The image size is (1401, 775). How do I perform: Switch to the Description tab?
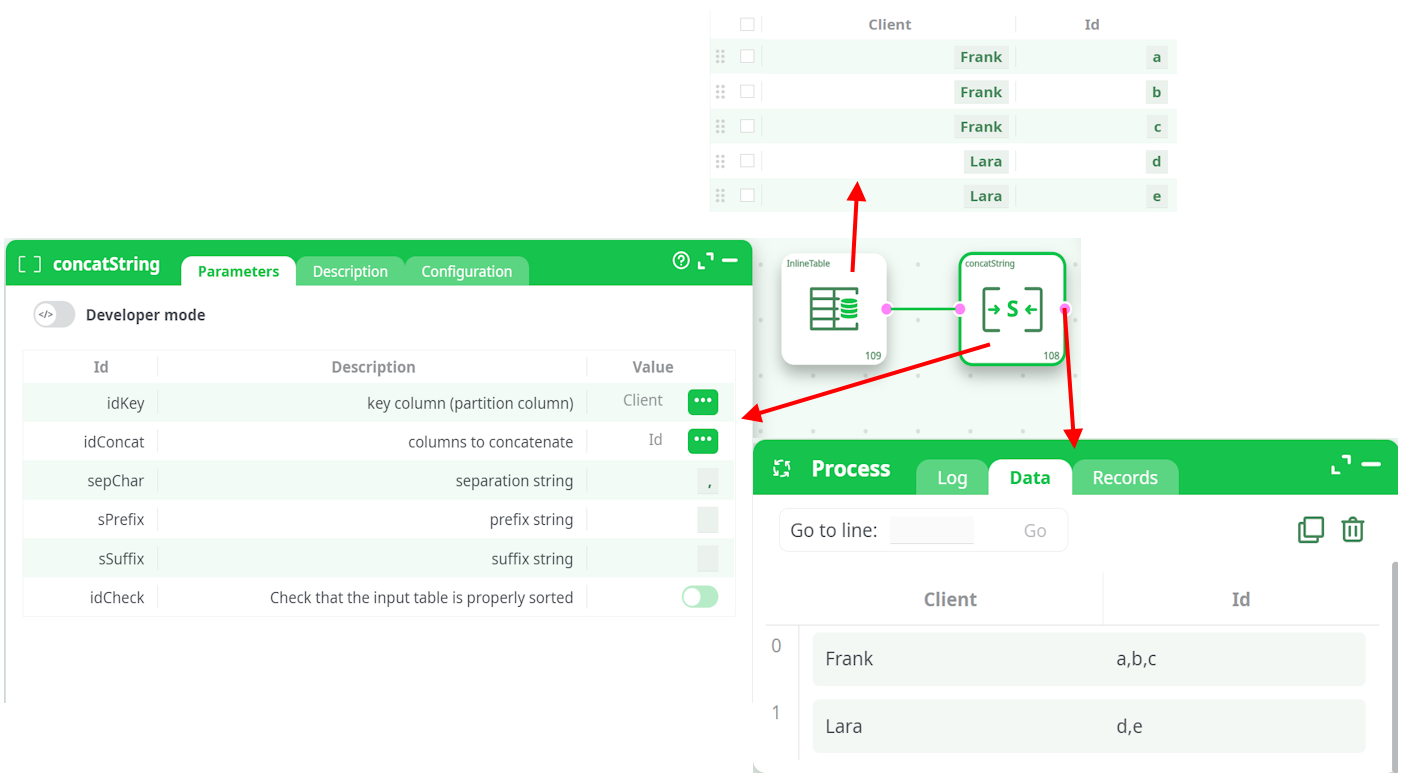pyautogui.click(x=350, y=272)
